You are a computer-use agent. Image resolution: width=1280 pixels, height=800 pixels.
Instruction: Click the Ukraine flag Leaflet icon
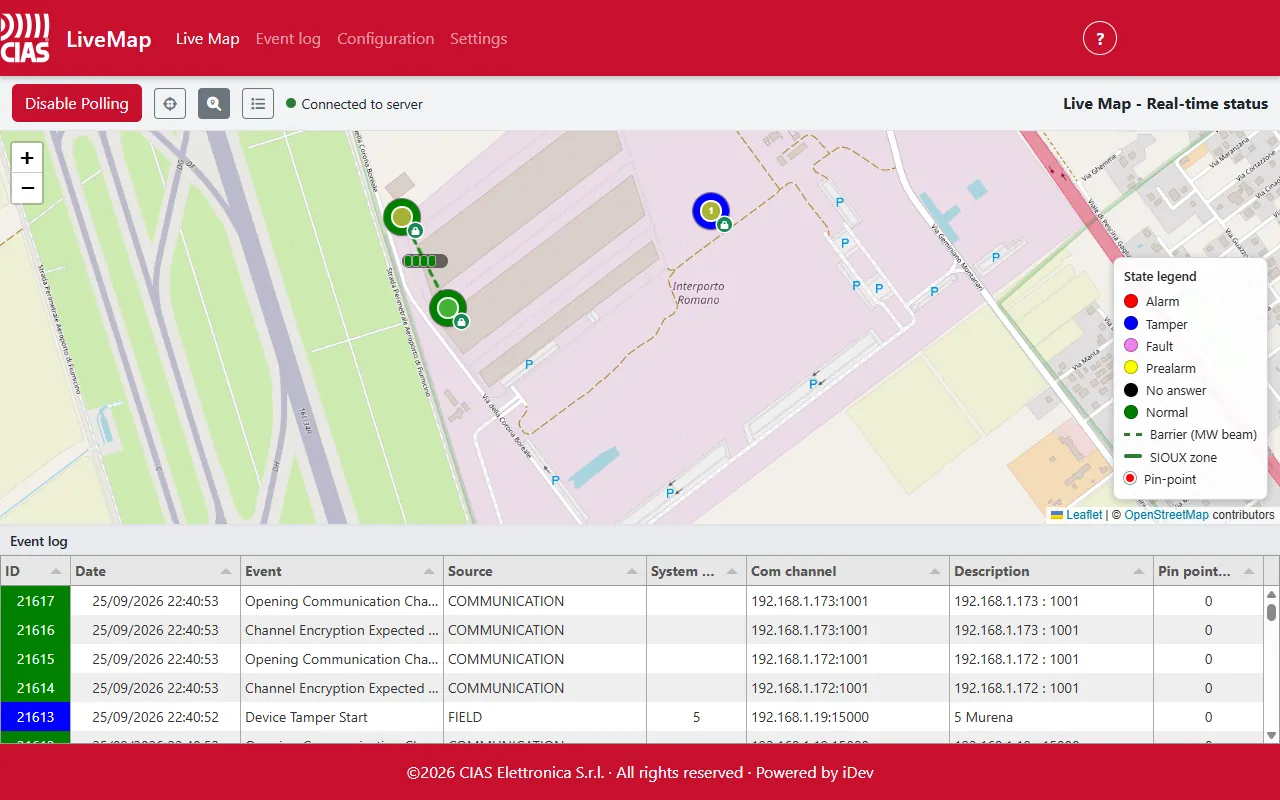point(1057,515)
